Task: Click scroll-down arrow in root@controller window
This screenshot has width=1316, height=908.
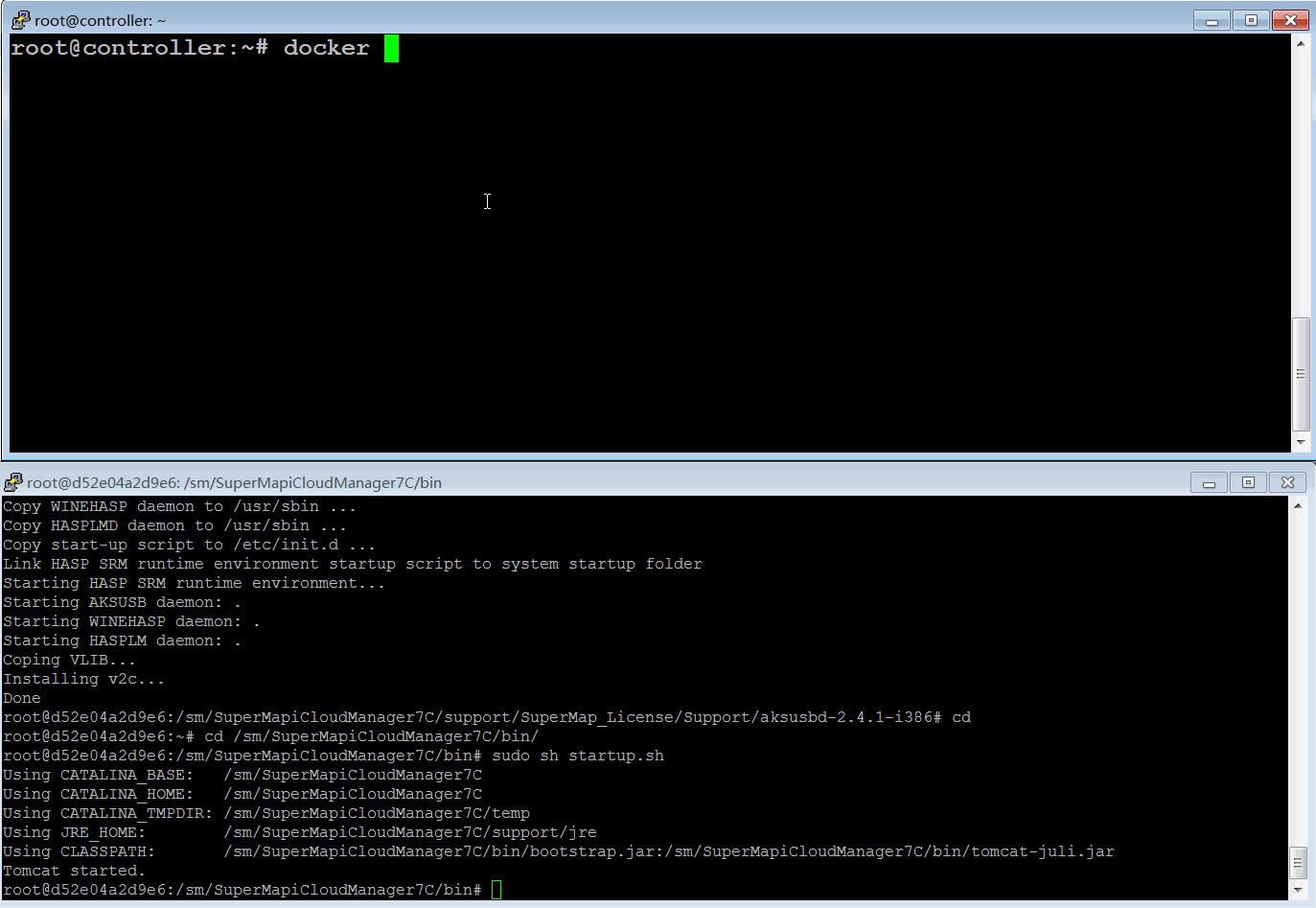Action: coord(1301,442)
